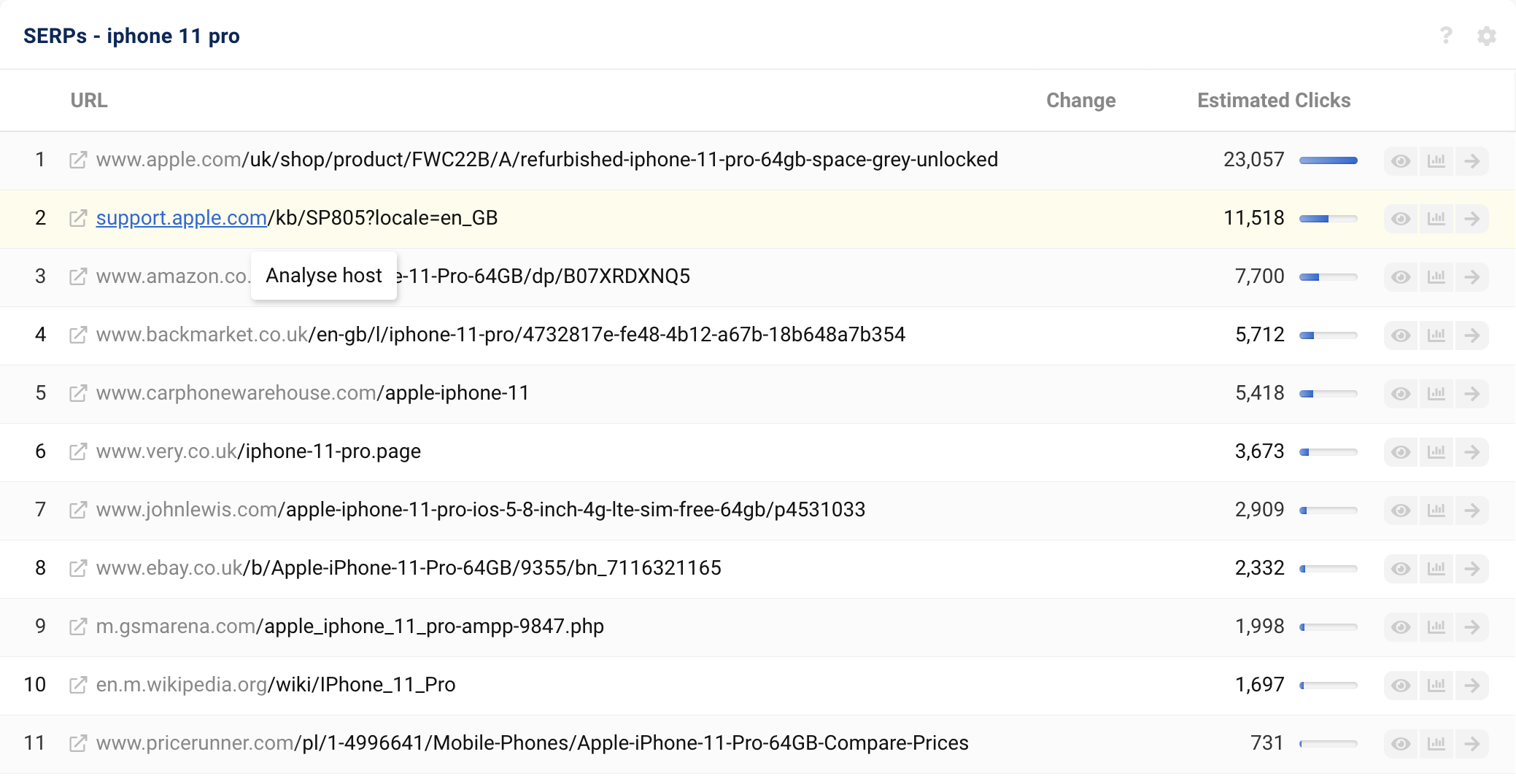
Task: Click the SERPs - iphone 11 pro title
Action: coord(131,36)
